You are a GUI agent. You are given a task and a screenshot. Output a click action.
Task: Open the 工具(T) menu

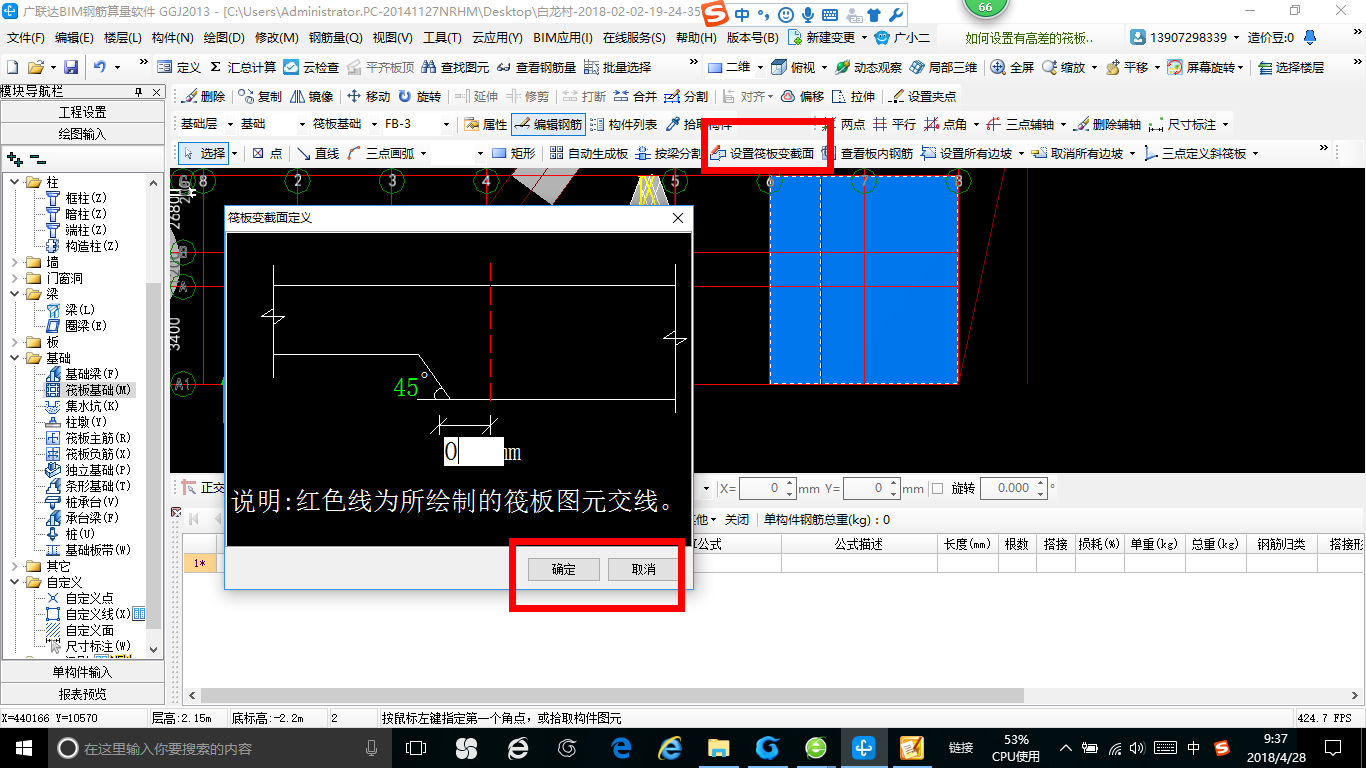click(441, 38)
